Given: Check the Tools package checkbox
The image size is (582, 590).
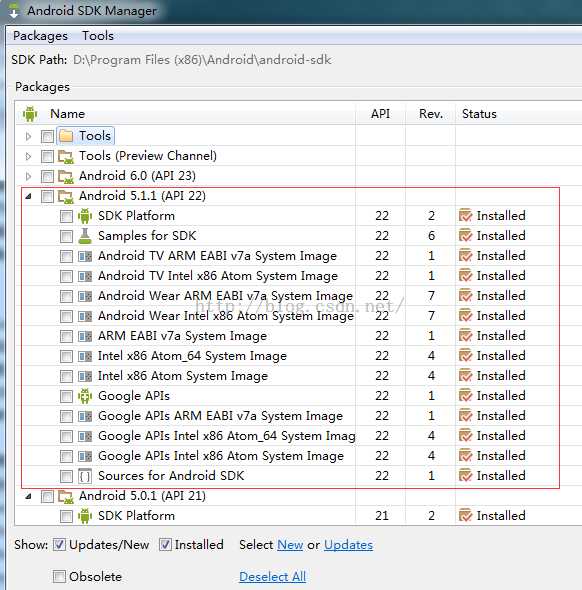Looking at the screenshot, I should point(47,136).
